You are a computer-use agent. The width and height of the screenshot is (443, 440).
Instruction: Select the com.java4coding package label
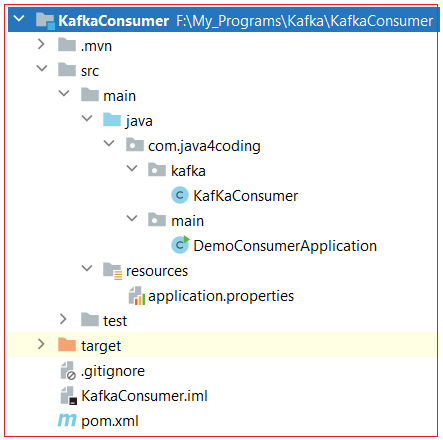[x=204, y=146]
